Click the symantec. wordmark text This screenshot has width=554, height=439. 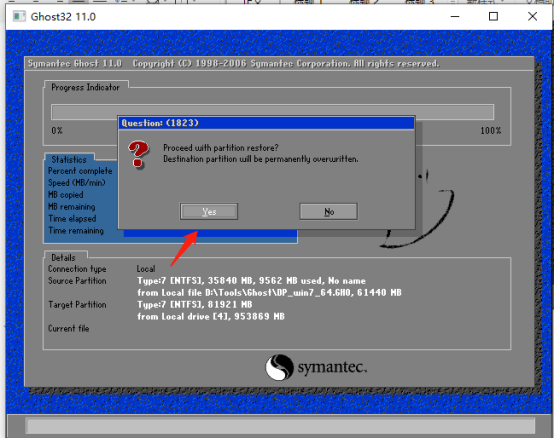click(332, 367)
